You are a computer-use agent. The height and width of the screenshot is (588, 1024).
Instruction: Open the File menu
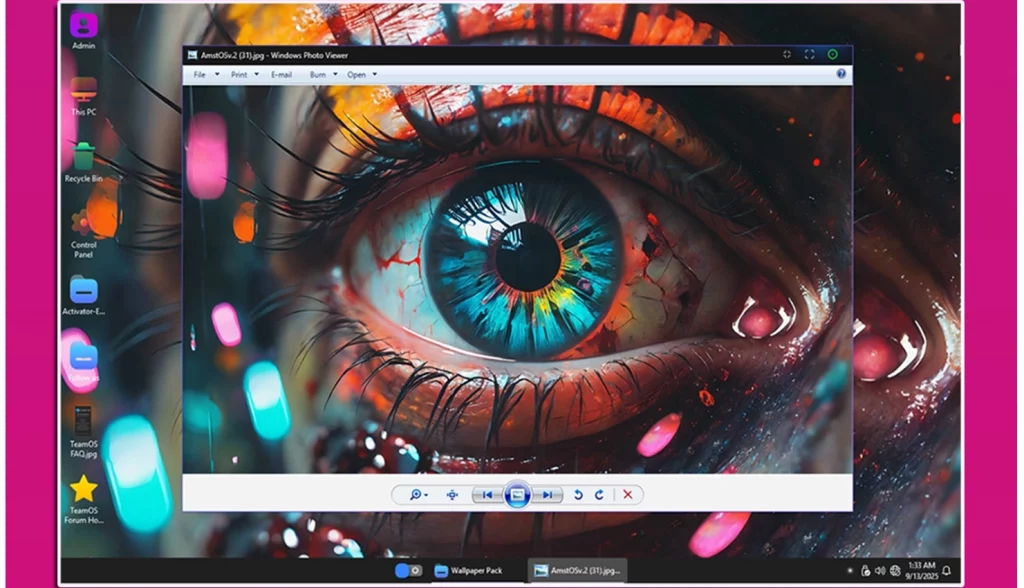200,75
